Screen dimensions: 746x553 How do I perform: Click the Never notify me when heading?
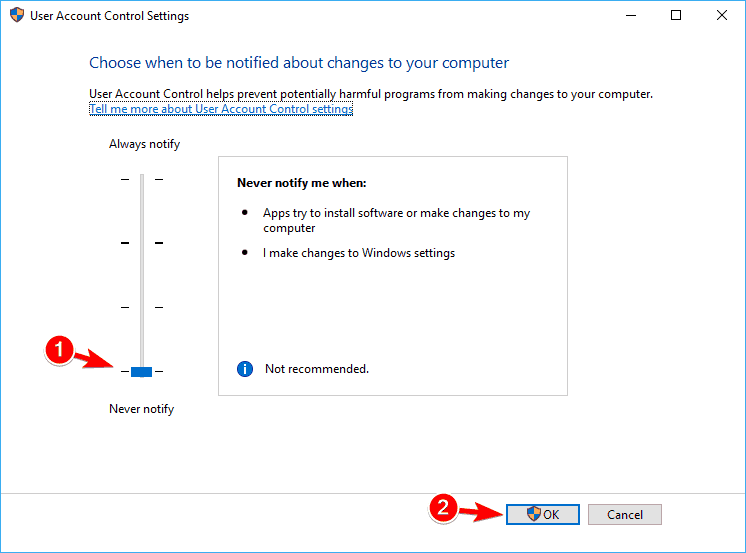tap(302, 183)
